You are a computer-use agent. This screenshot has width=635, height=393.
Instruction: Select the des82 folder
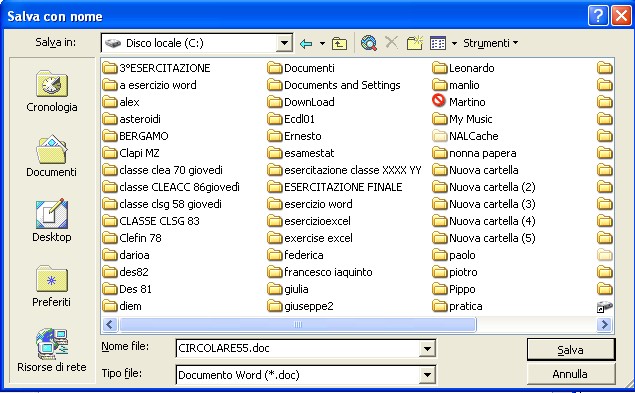(126, 272)
